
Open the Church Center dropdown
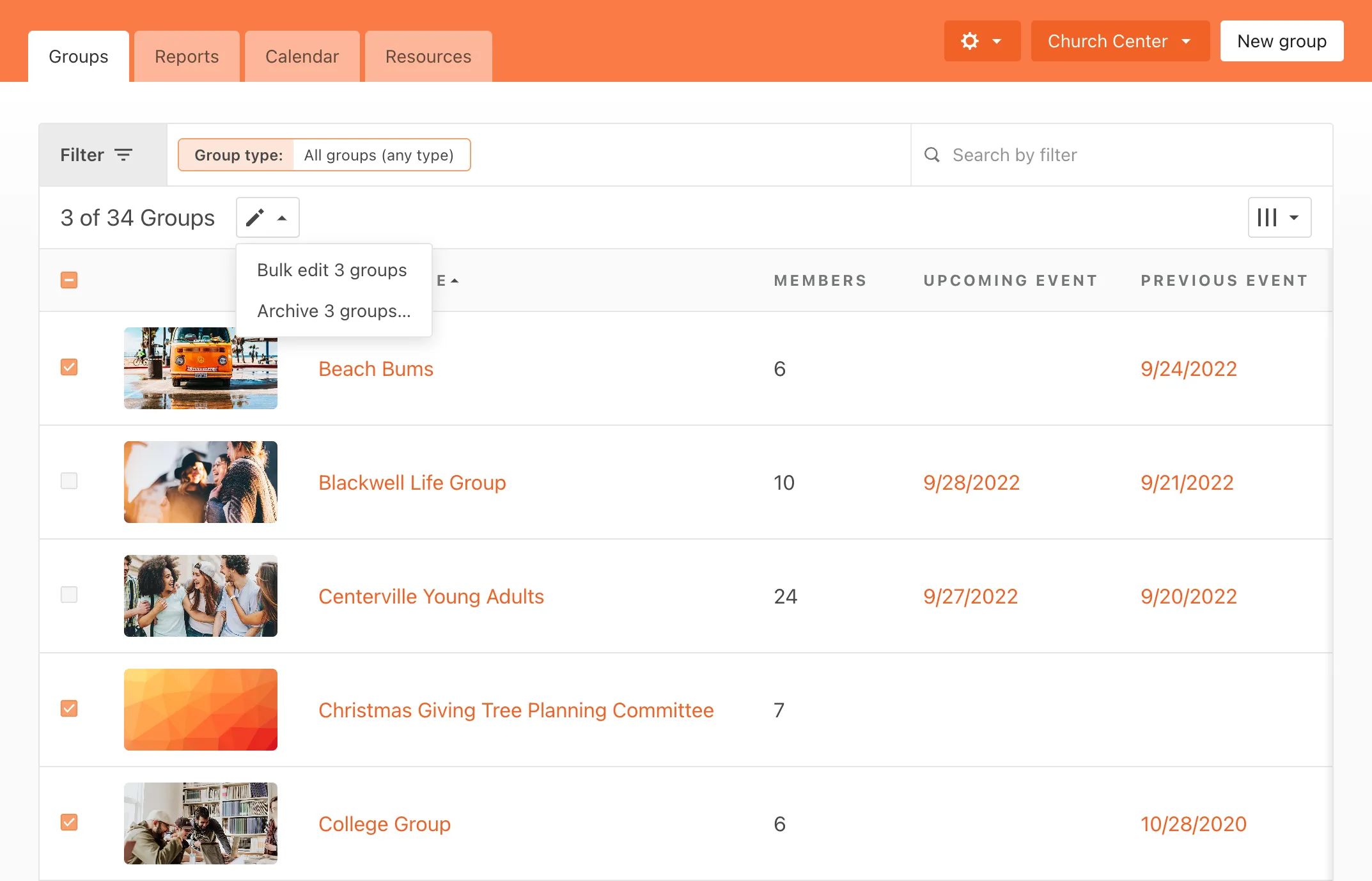(x=1119, y=41)
